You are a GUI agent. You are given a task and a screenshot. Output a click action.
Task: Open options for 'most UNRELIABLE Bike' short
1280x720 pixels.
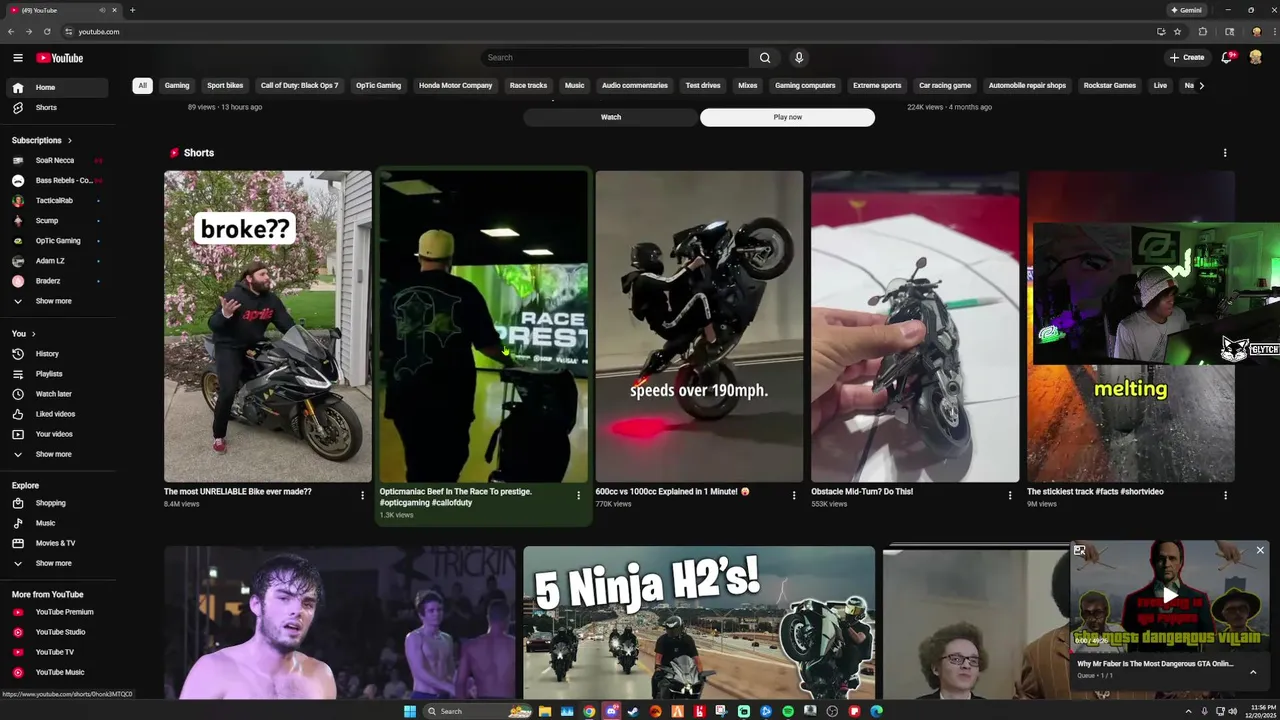click(x=362, y=495)
